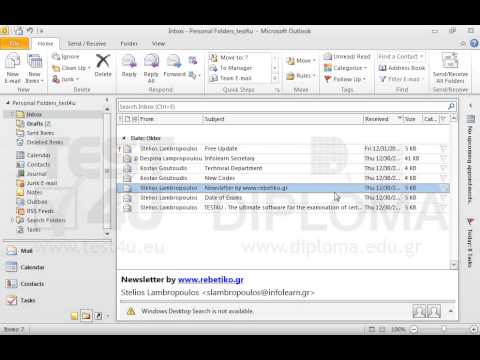Viewport: 480px width, 360px height.
Task: Click the Folder List icon
Action: (x=86, y=315)
